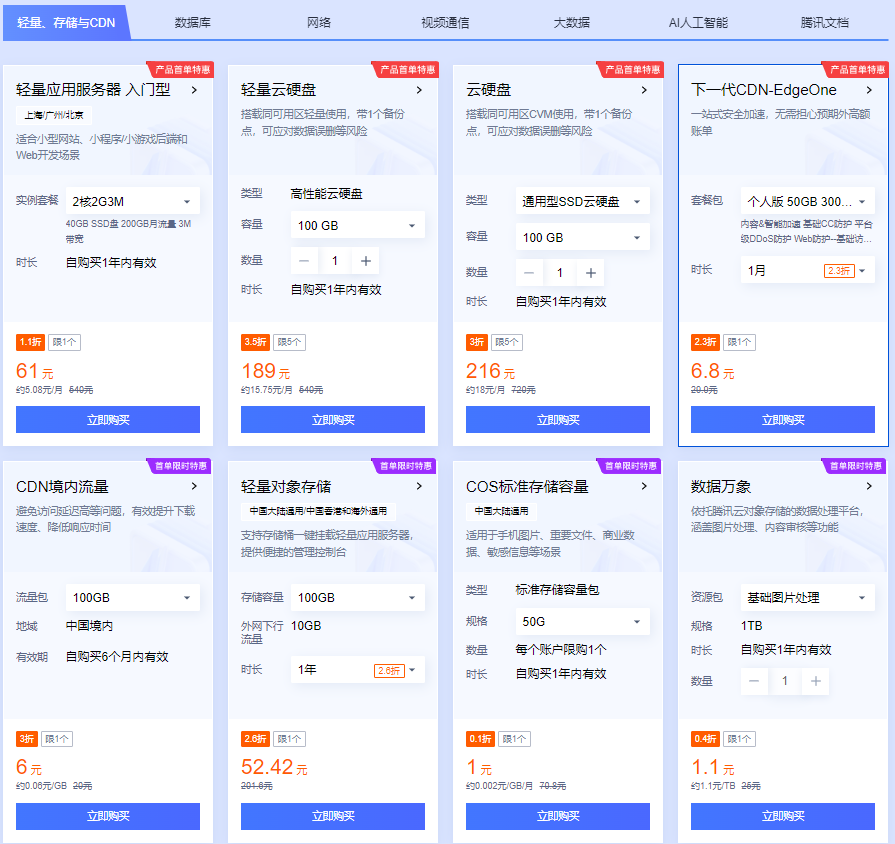895x844 pixels.
Task: Click 立即购买 on the 数据万象 card
Action: pos(783,816)
